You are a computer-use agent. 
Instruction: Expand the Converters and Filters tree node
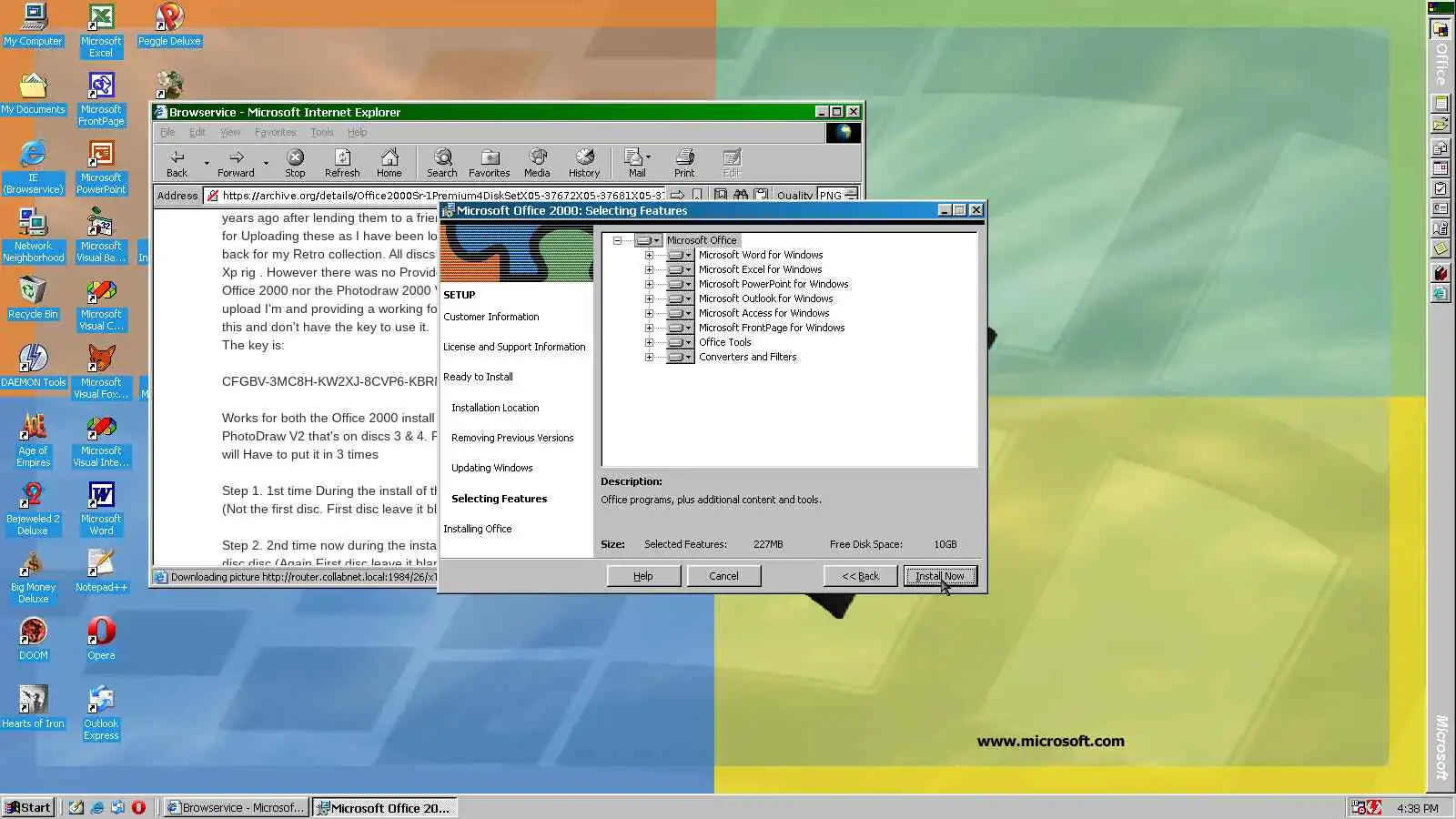pyautogui.click(x=649, y=357)
